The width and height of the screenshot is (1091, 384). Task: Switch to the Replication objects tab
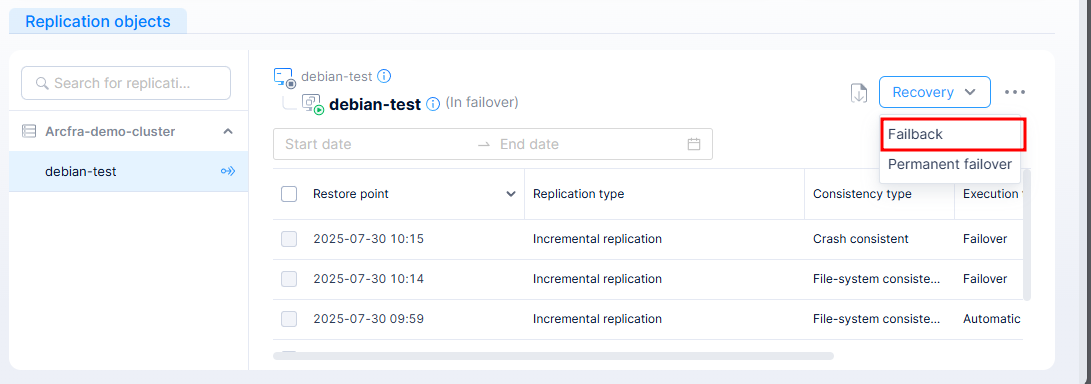[x=97, y=21]
